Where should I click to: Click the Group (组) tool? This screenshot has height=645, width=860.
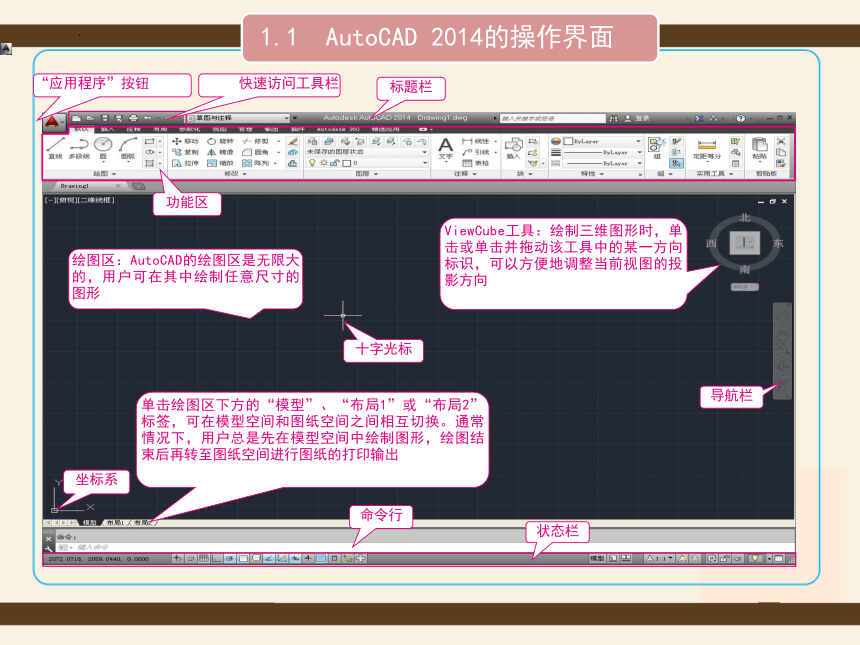coord(656,149)
